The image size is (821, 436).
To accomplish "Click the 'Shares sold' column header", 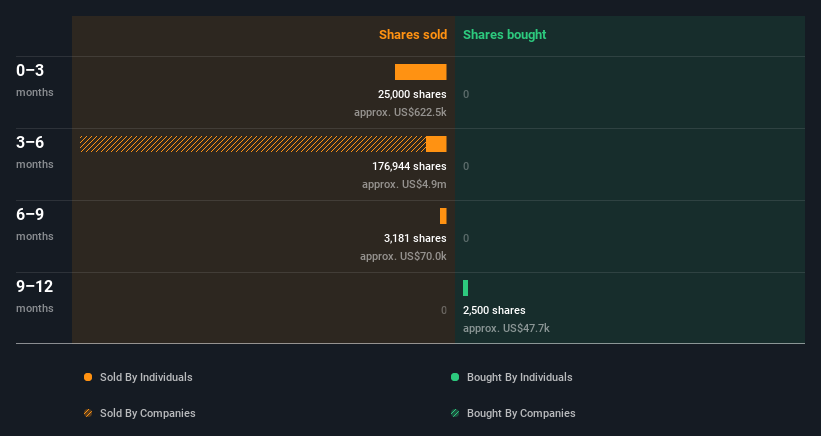I will (413, 35).
